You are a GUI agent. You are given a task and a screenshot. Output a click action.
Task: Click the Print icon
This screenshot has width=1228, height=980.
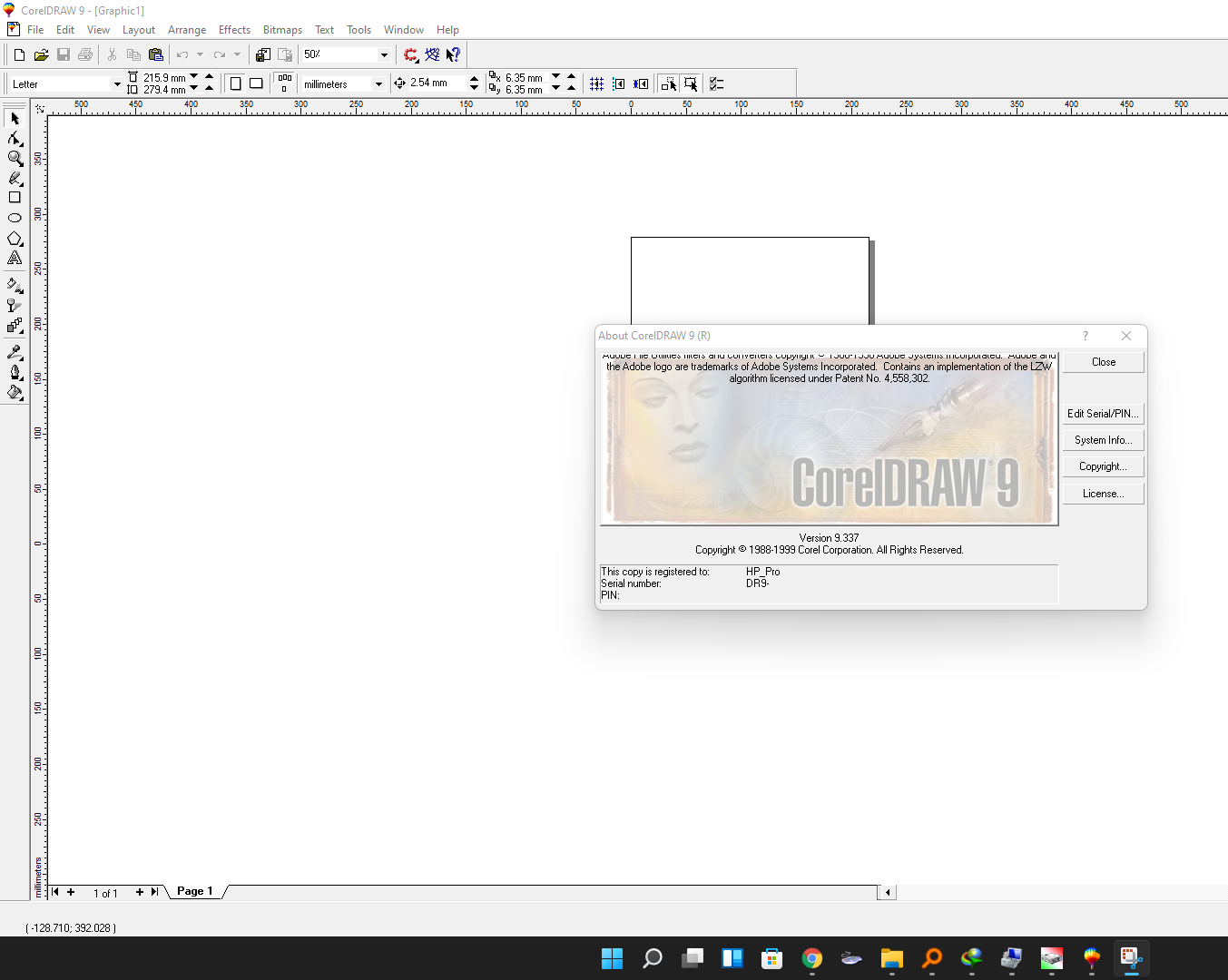(85, 54)
